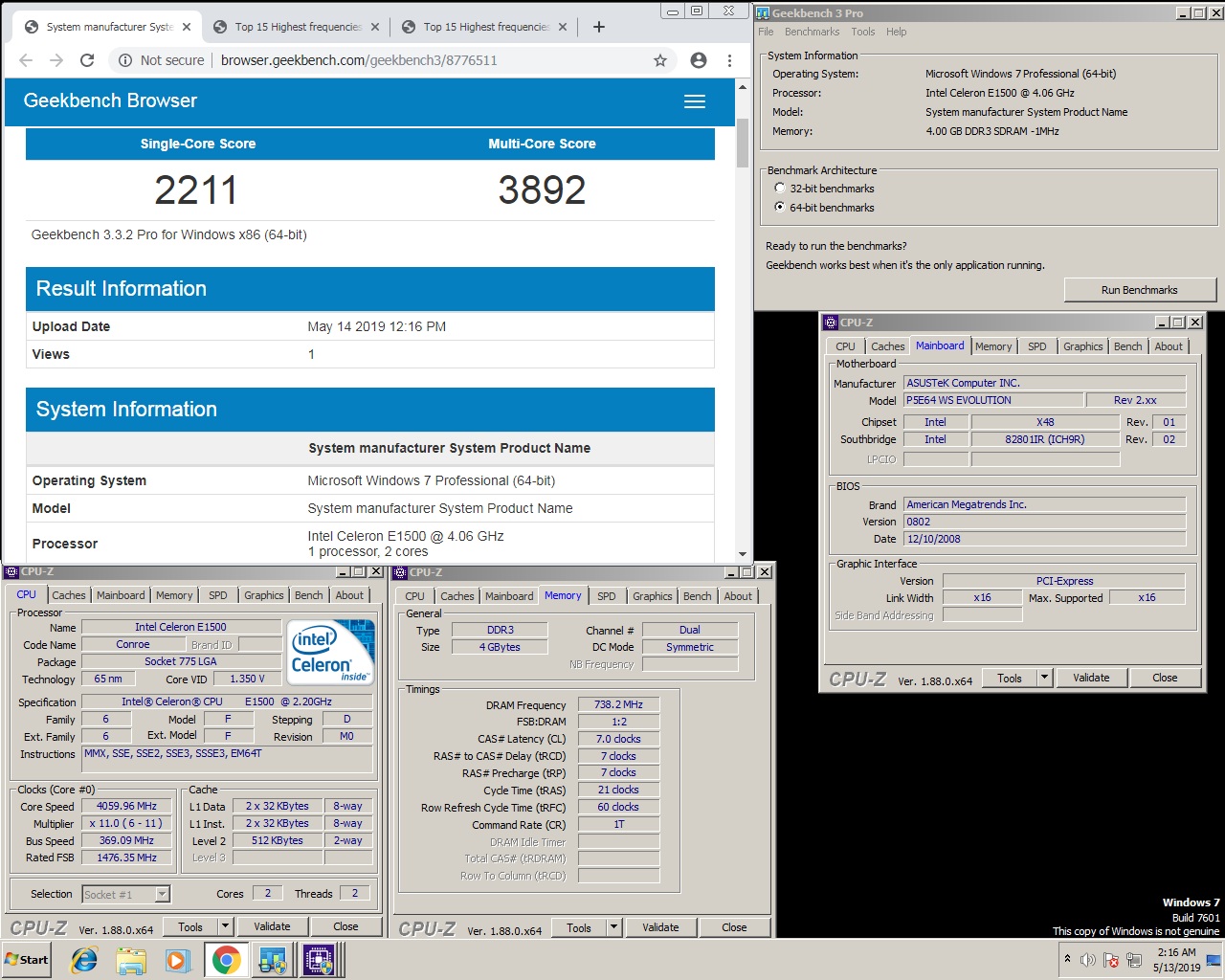Open Geekbench Help menu
This screenshot has height=980, width=1225.
pos(896,32)
